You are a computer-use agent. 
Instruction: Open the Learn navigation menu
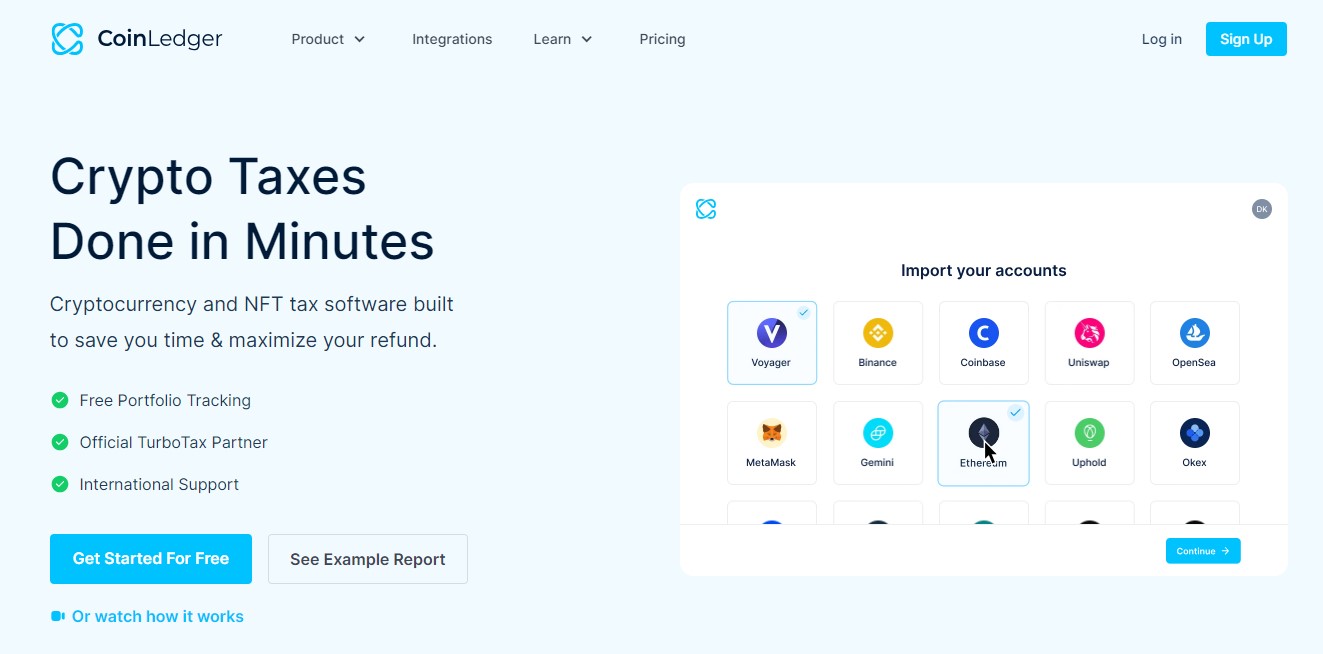(x=563, y=39)
